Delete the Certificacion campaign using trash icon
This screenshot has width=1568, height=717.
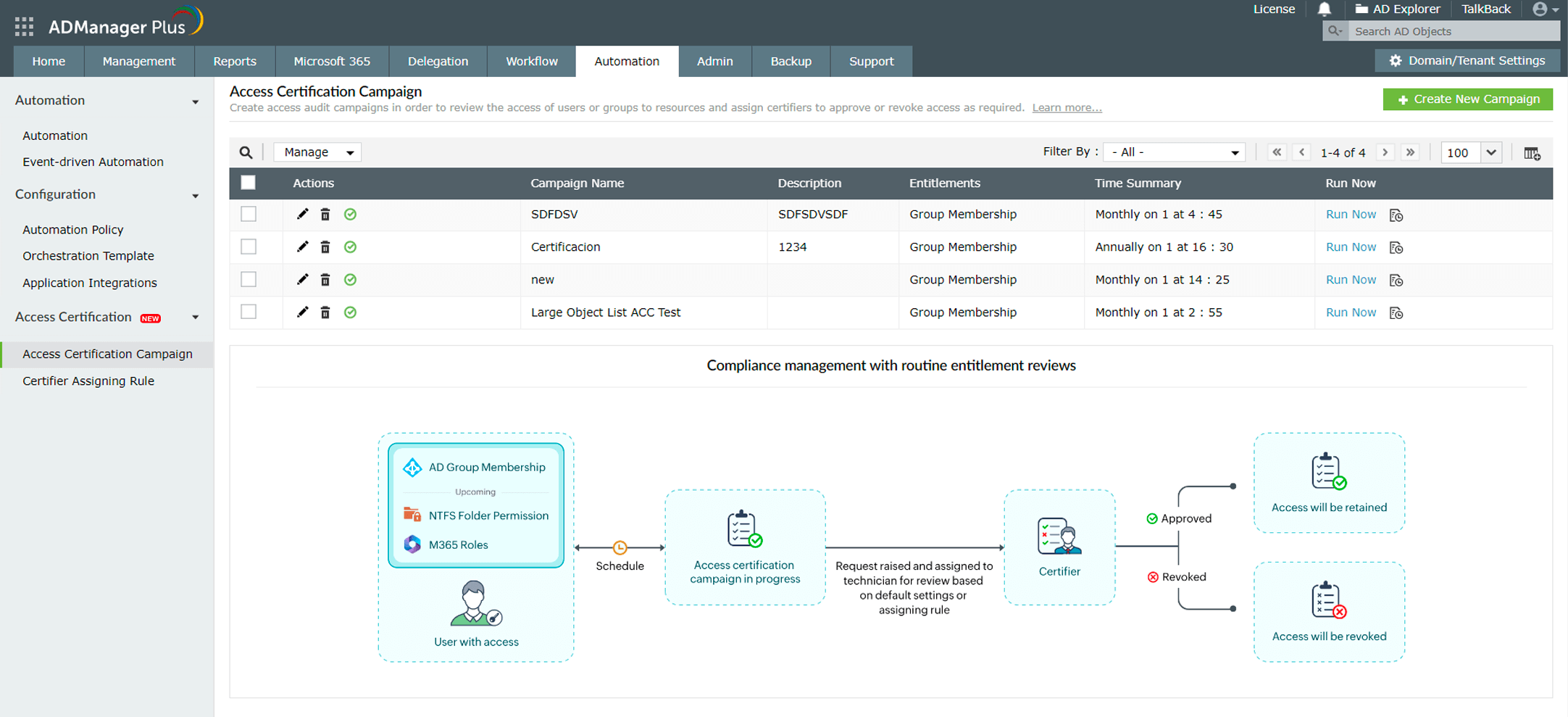(325, 247)
